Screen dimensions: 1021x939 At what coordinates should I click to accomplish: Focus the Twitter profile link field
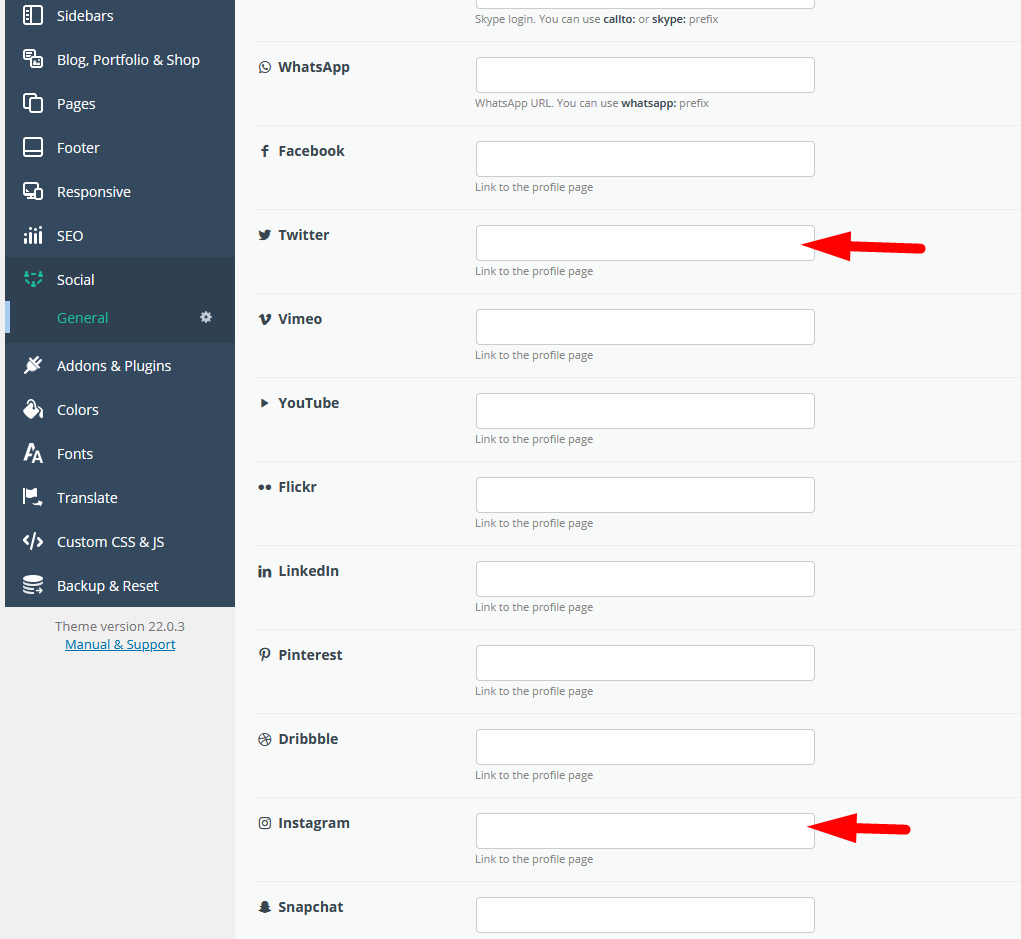[x=645, y=243]
